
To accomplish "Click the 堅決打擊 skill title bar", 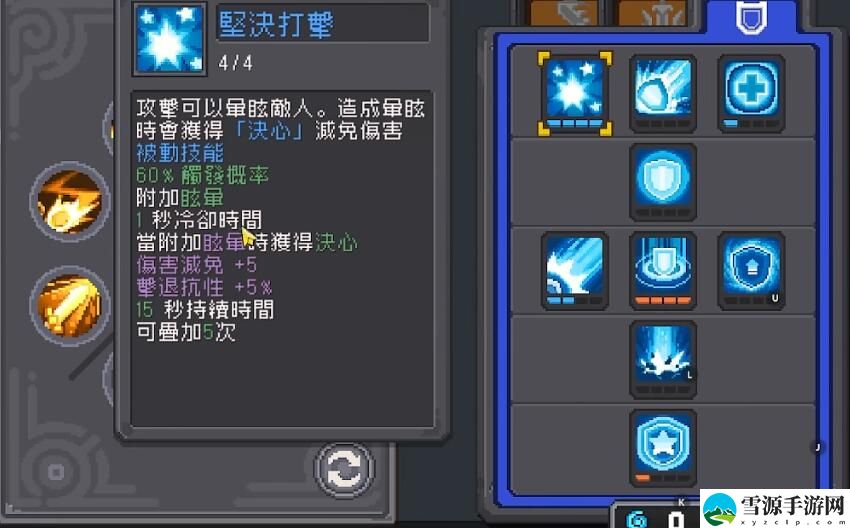I will pos(323,23).
